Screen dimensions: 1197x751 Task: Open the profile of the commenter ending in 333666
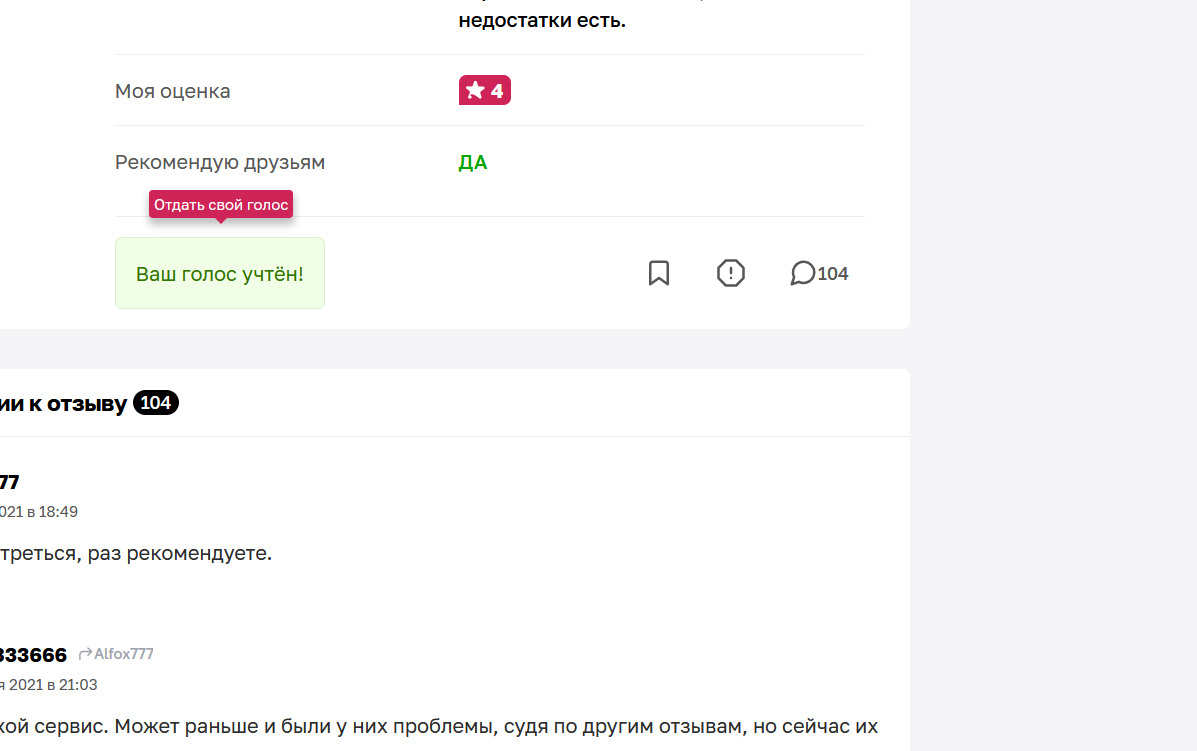click(33, 655)
